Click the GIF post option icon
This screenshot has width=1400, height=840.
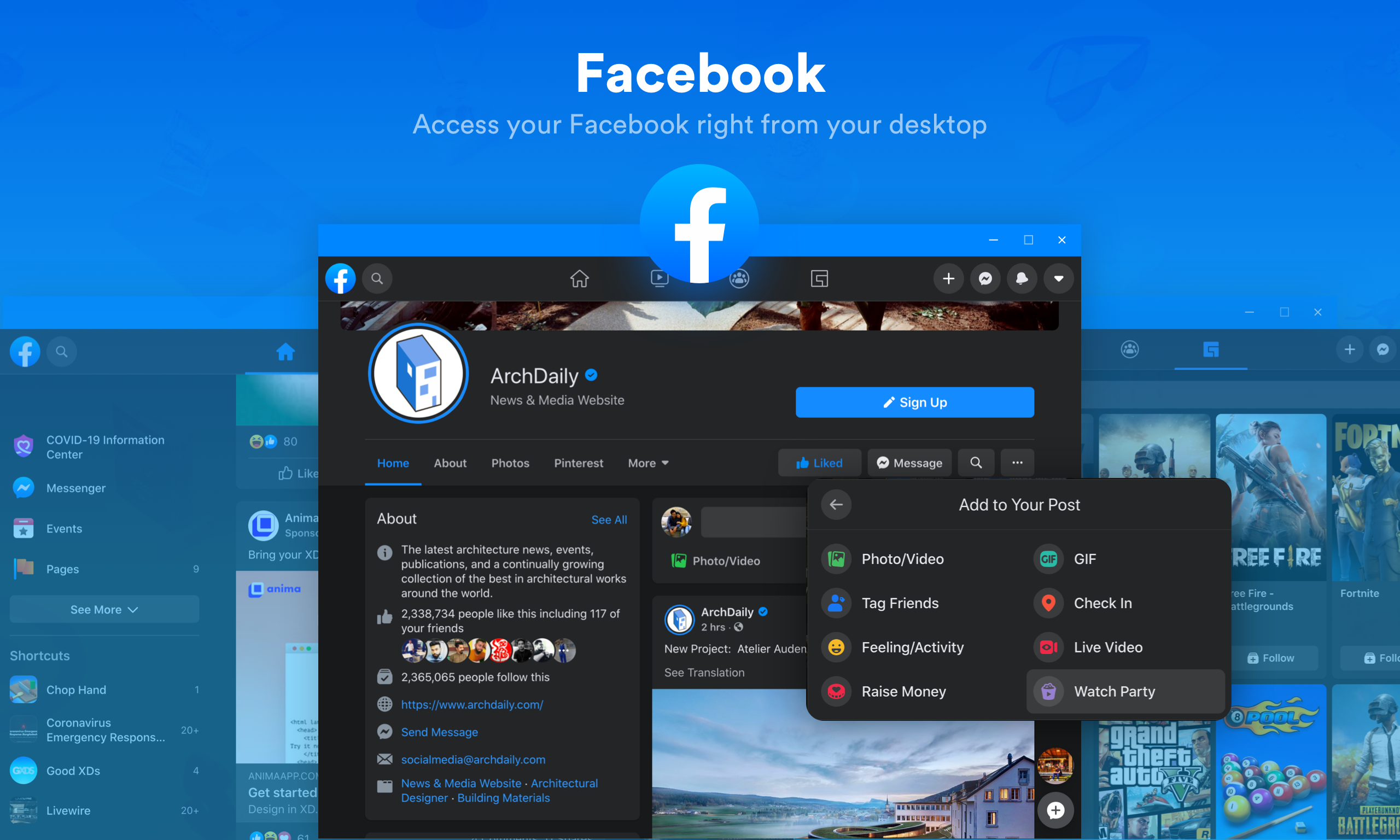(x=1048, y=559)
